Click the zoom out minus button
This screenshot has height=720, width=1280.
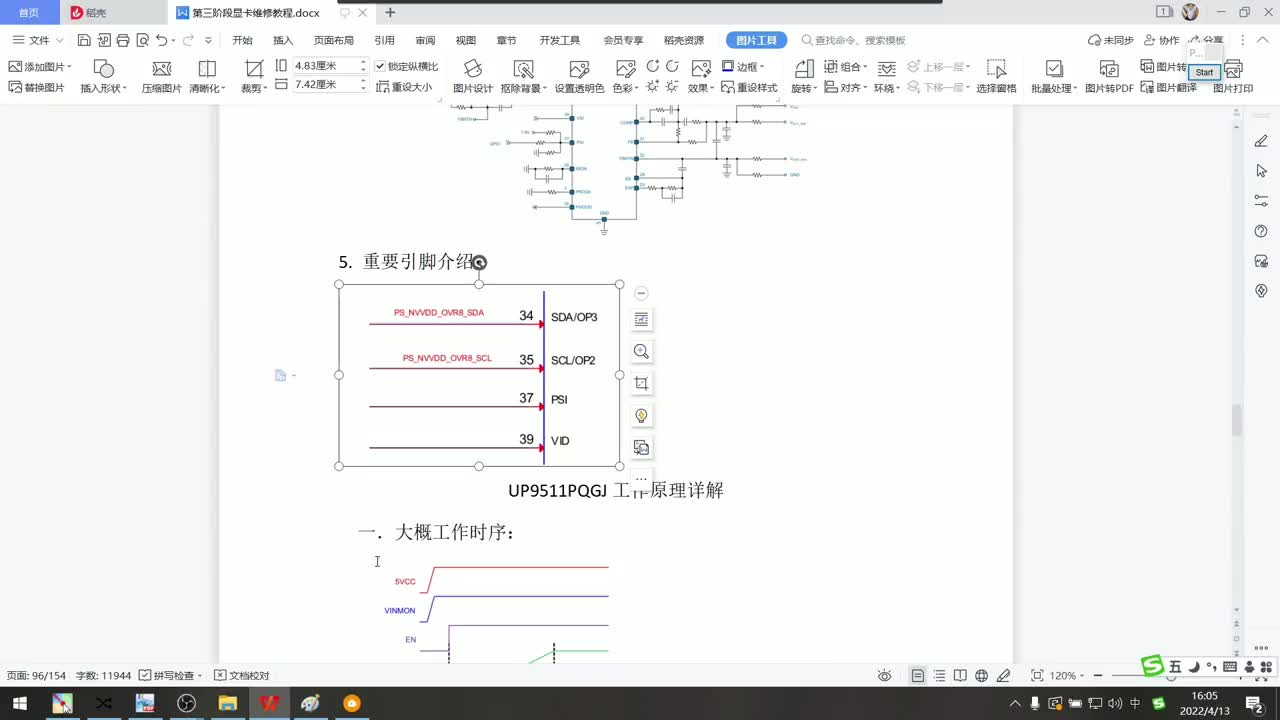pos(1097,676)
